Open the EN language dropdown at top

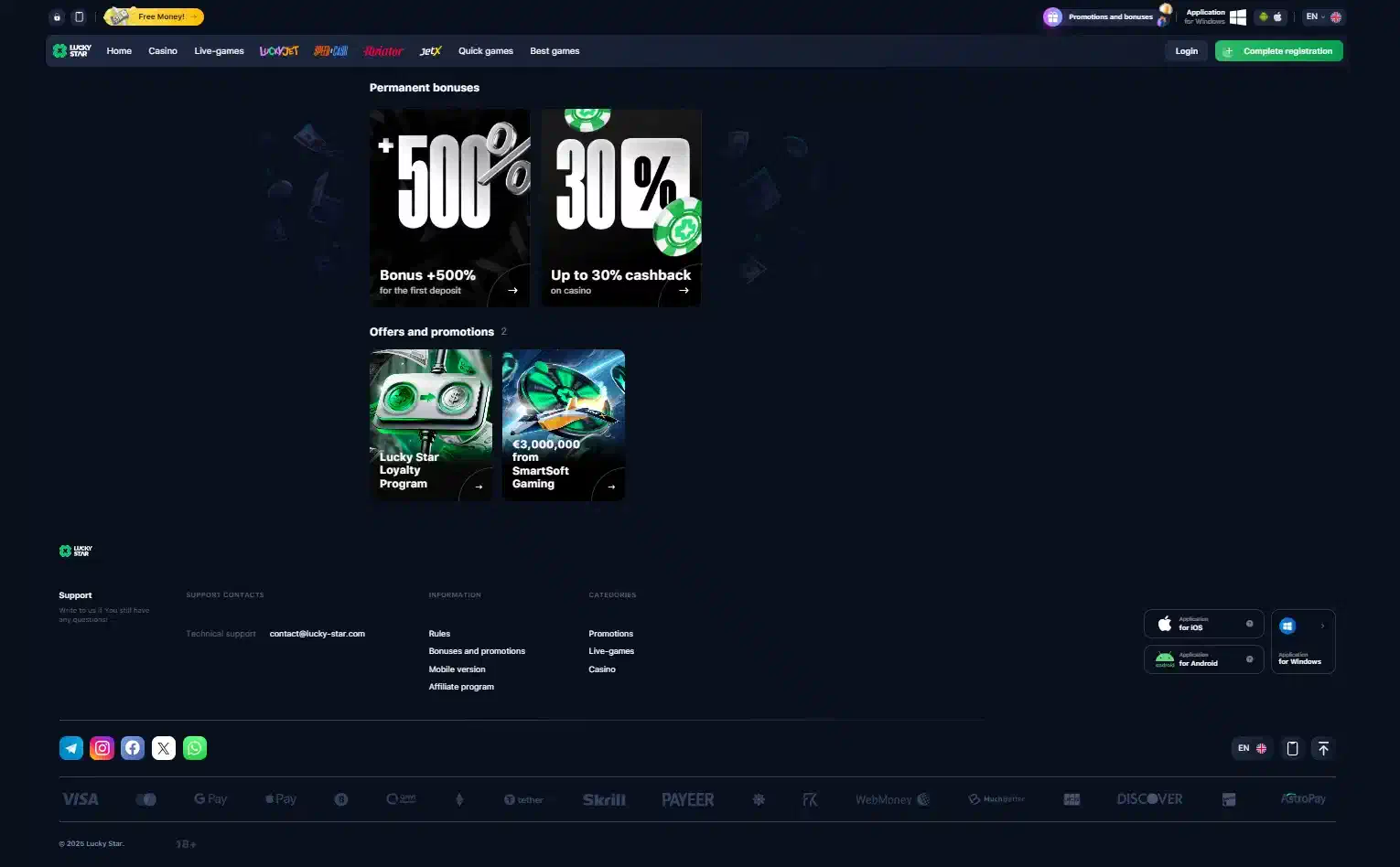(1323, 16)
